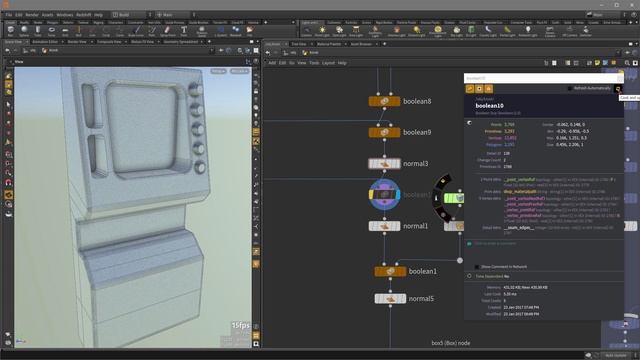This screenshot has width=640, height=360.
Task: Add a Point Light from shelf
Action: click(322, 31)
